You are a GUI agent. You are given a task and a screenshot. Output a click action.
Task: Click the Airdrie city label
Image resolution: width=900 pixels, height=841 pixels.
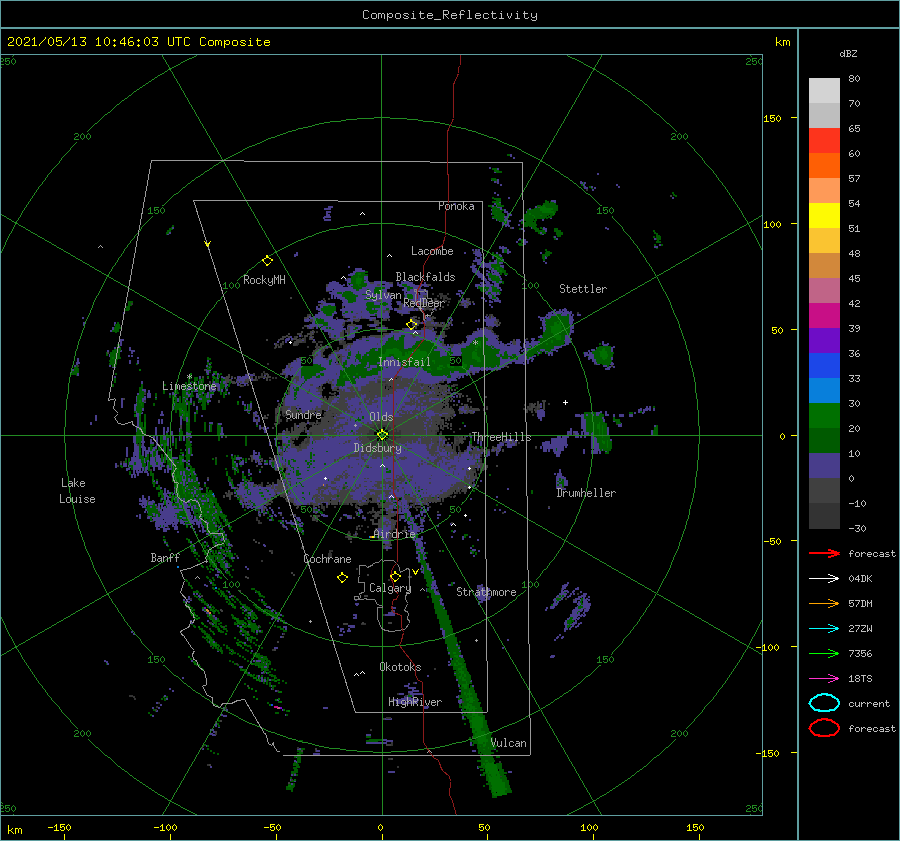pos(394,534)
